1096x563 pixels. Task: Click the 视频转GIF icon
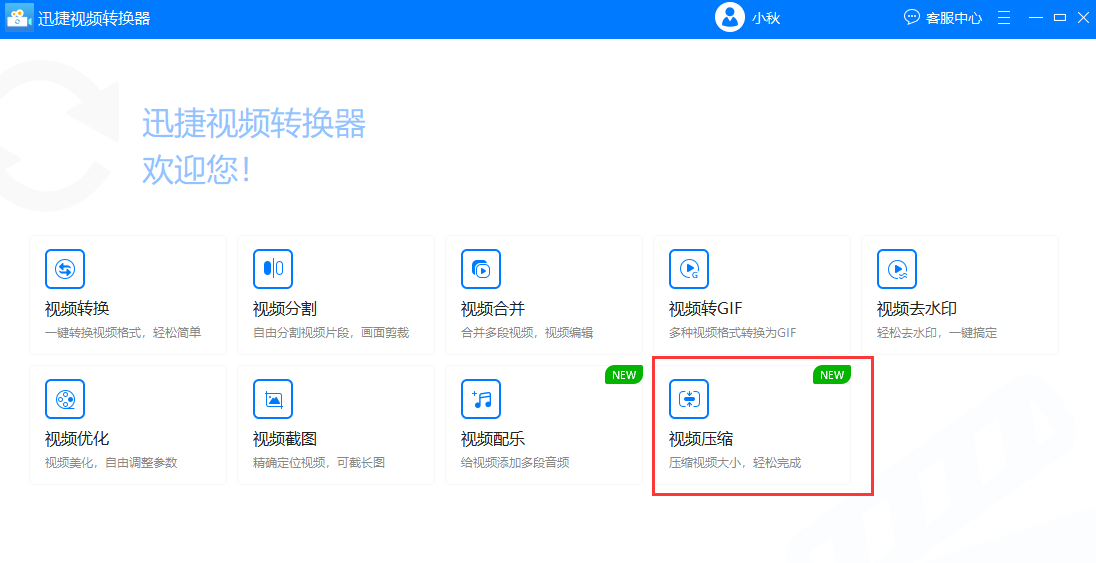click(689, 269)
